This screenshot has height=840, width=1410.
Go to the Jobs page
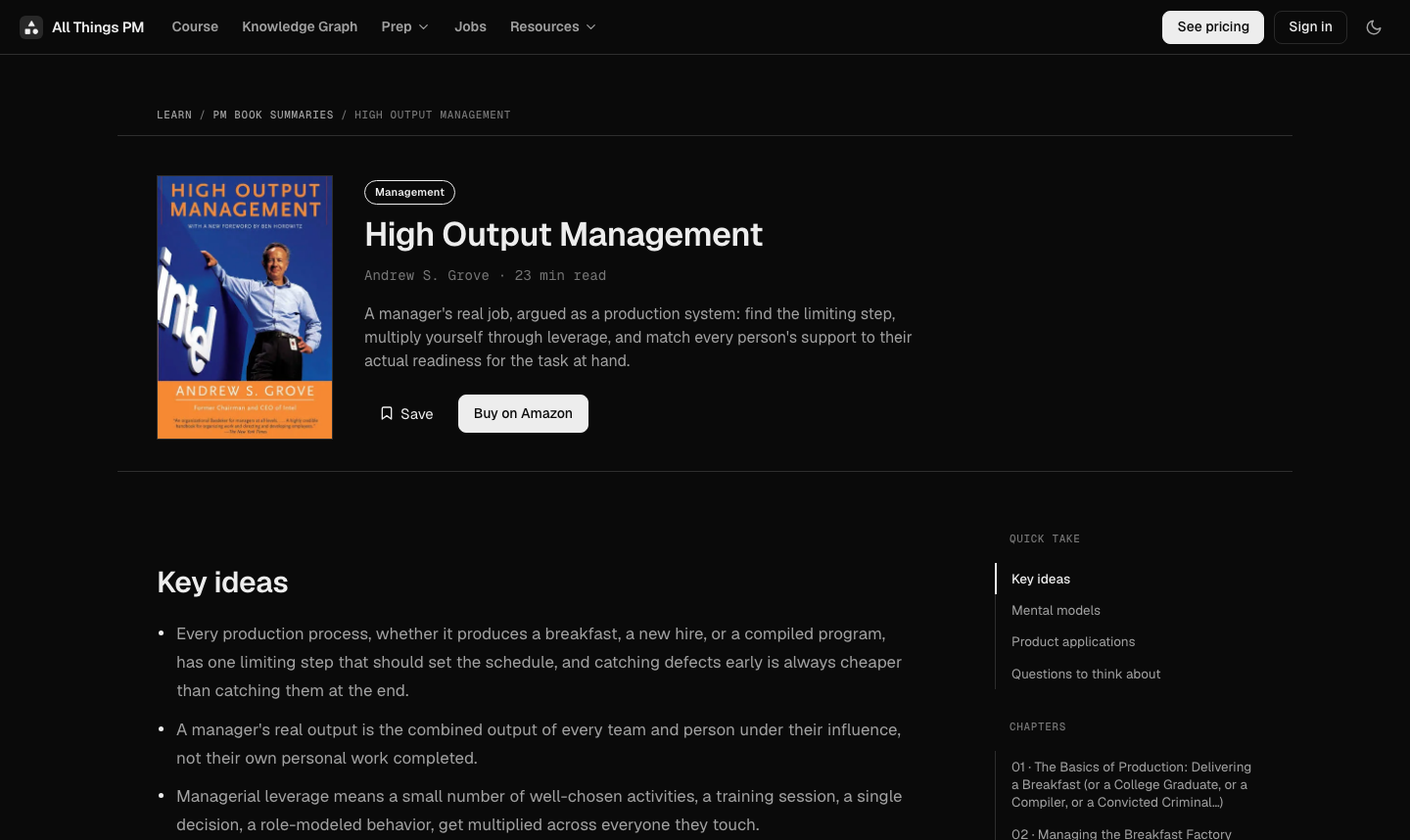(470, 26)
